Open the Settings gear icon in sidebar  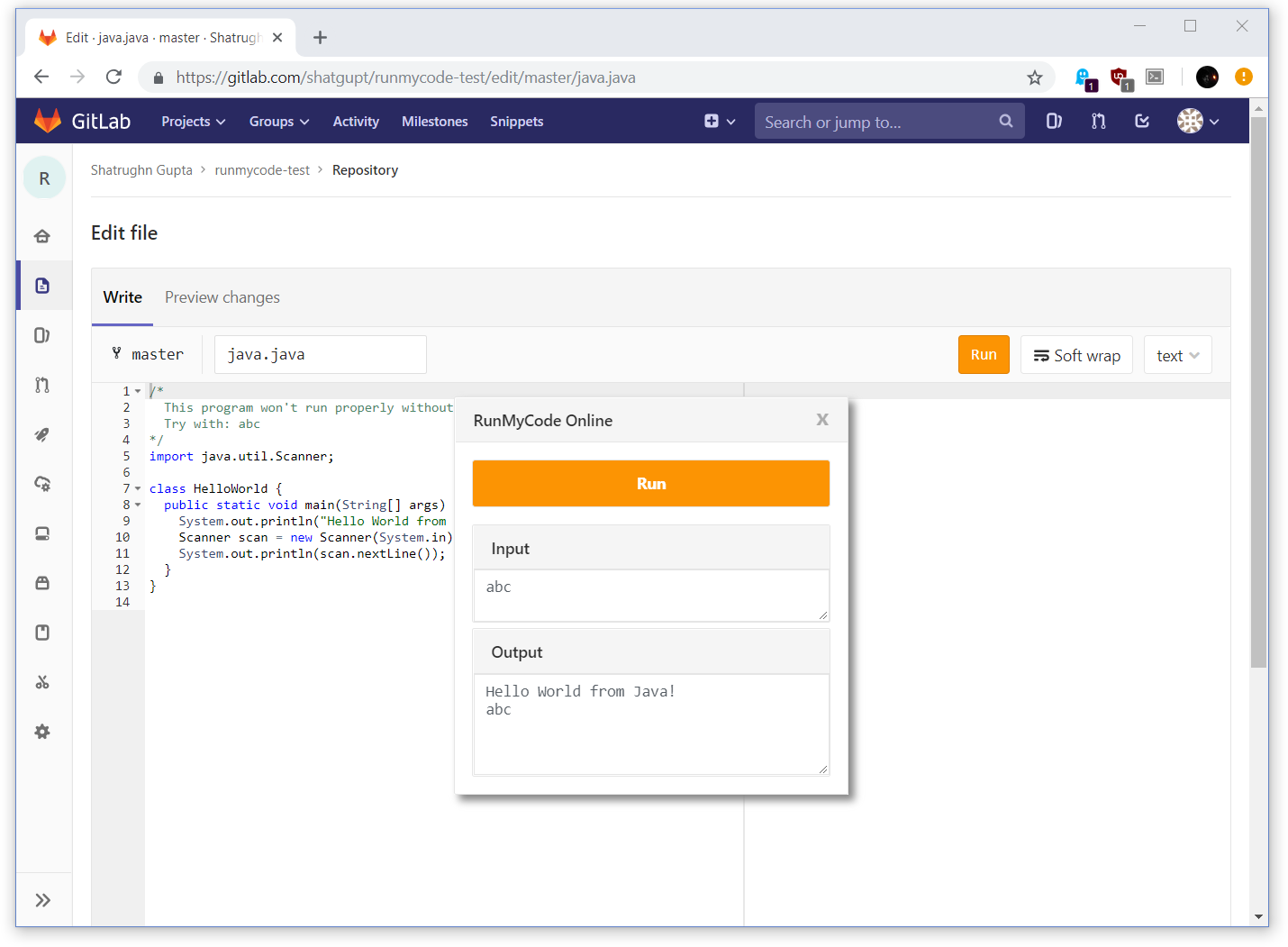click(x=42, y=732)
